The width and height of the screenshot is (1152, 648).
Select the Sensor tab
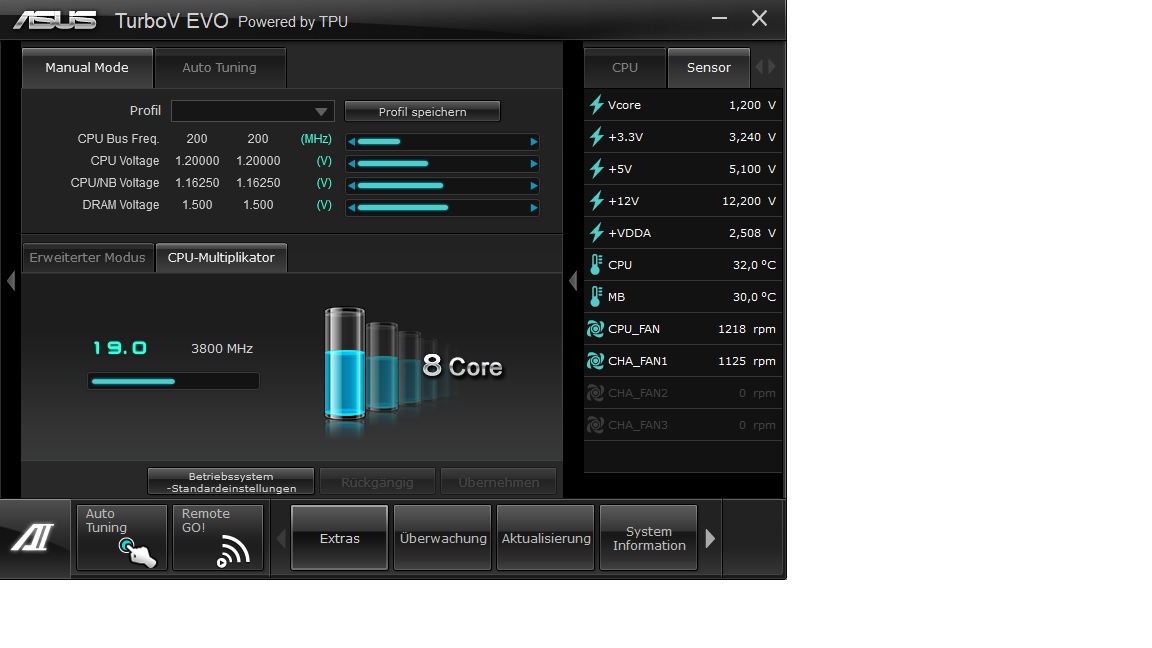coord(709,68)
